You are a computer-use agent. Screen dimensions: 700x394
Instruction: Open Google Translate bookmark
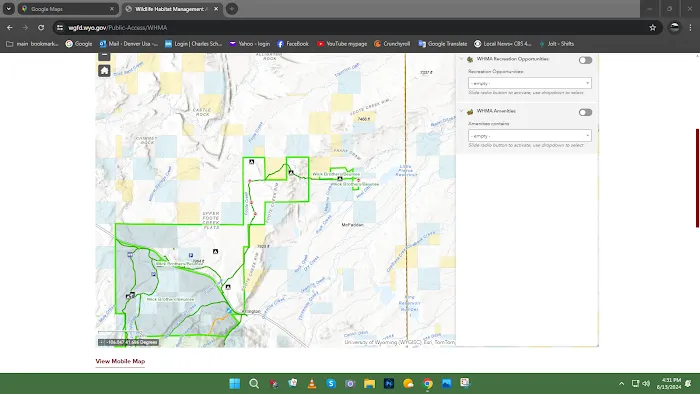click(442, 44)
